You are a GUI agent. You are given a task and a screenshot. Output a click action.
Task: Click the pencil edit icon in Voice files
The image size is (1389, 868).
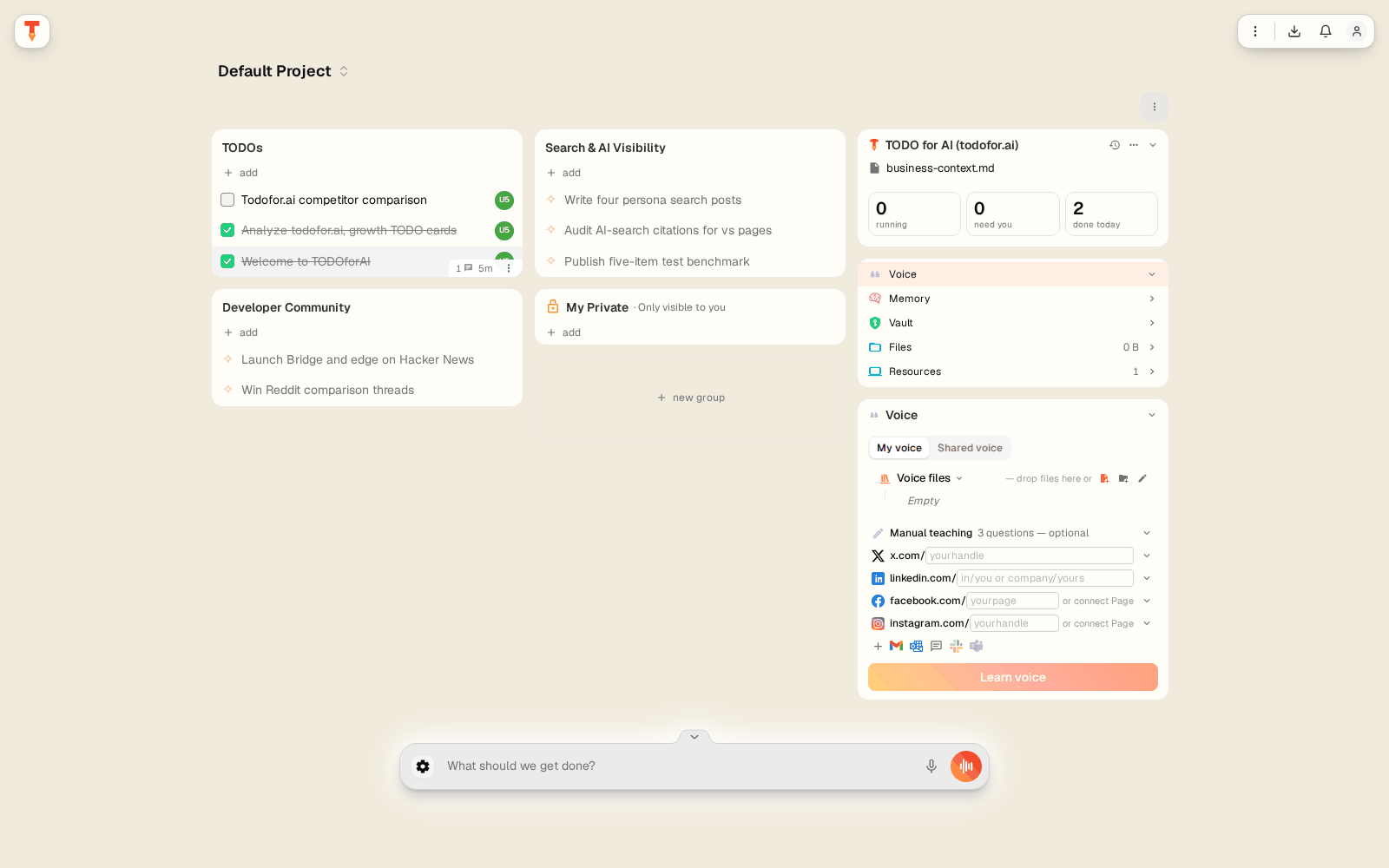coord(1142,478)
